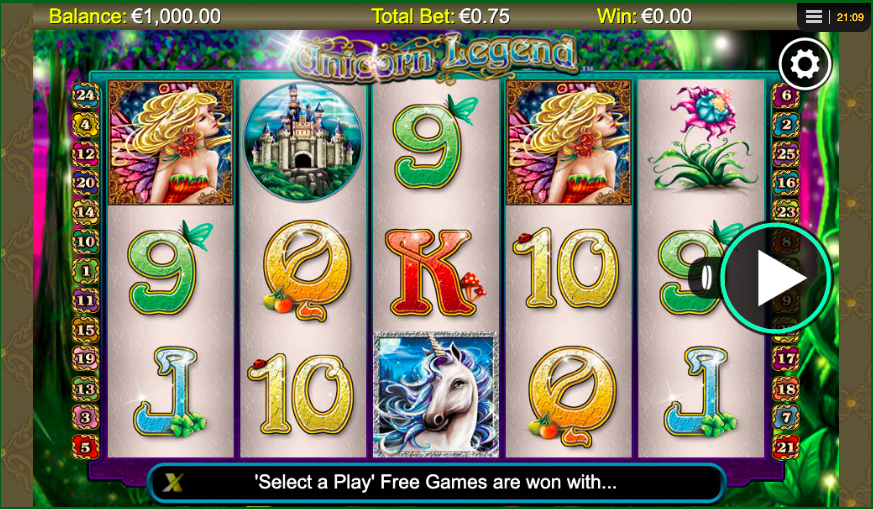
Task: Click payline number 16 badge
Action: tap(786, 183)
